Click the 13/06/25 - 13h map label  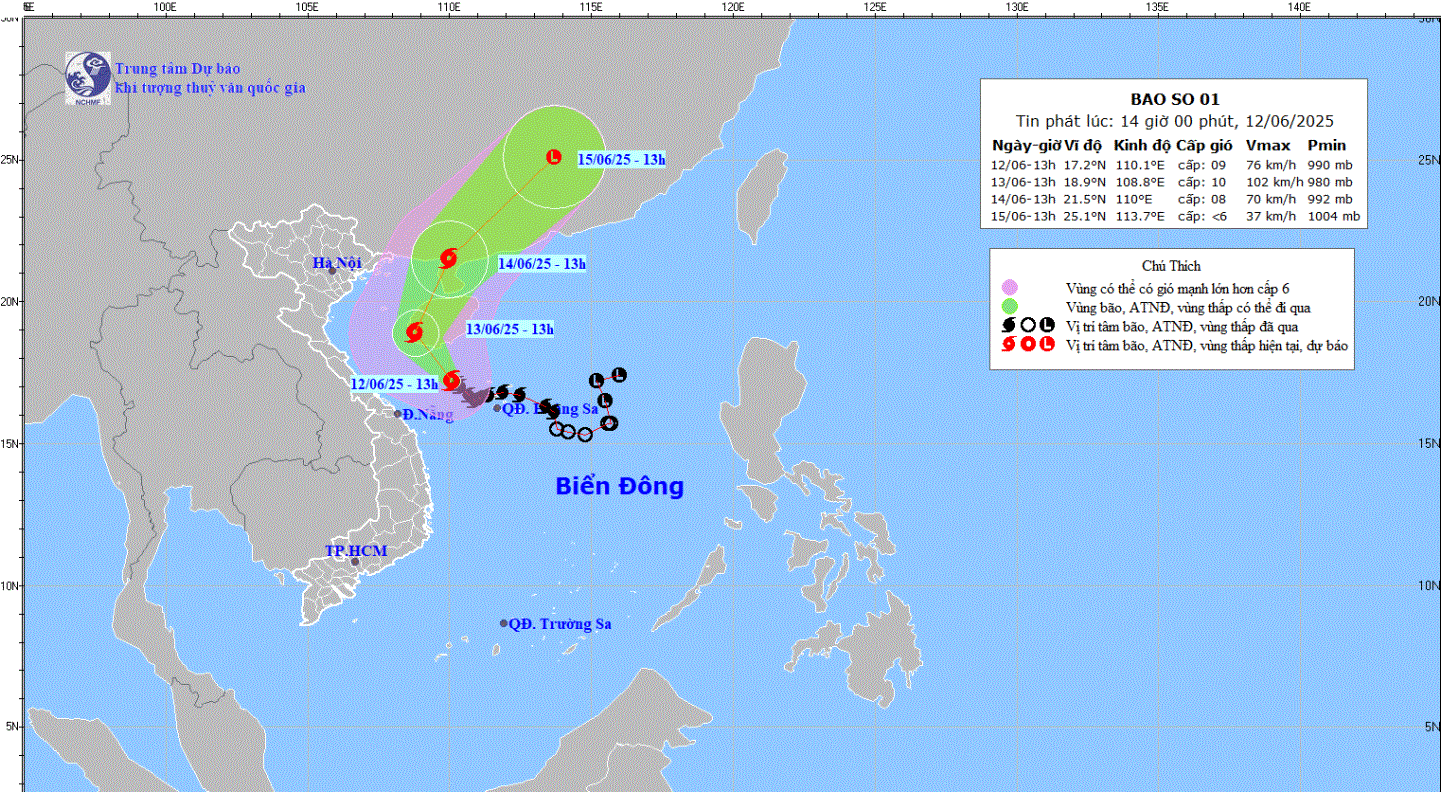tap(510, 329)
